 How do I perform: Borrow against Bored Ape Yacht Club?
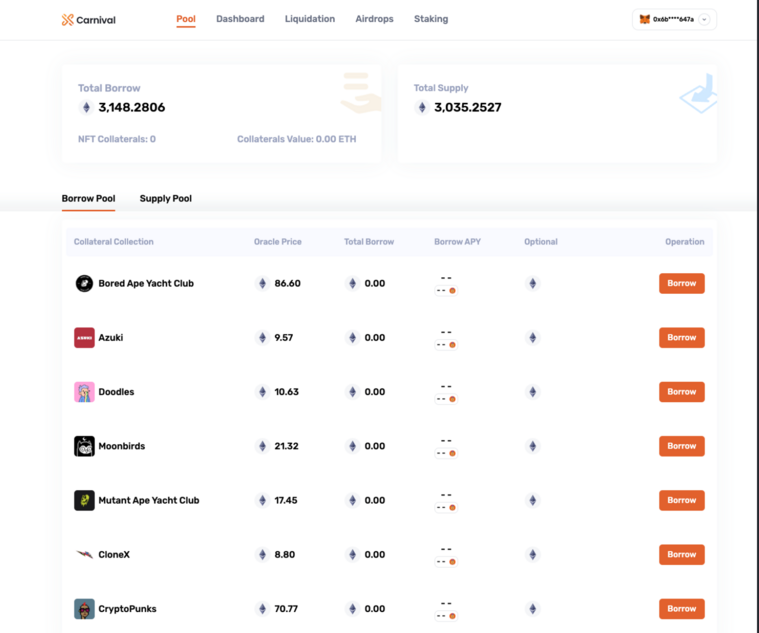[682, 283]
